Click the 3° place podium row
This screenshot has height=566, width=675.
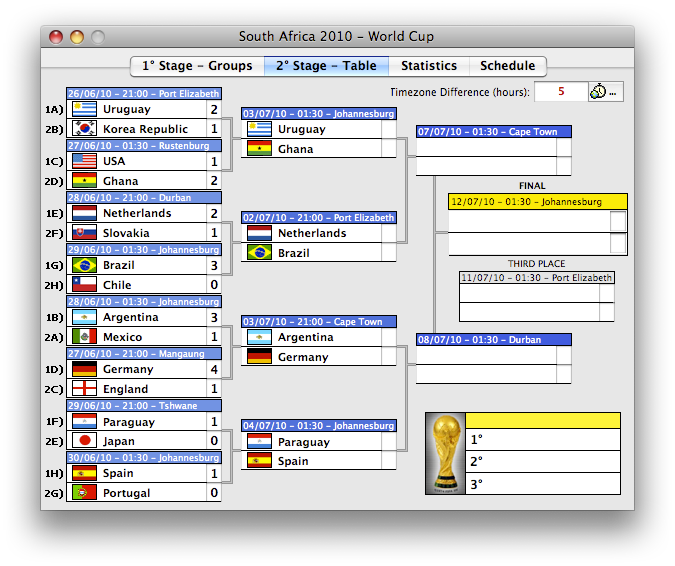point(543,484)
